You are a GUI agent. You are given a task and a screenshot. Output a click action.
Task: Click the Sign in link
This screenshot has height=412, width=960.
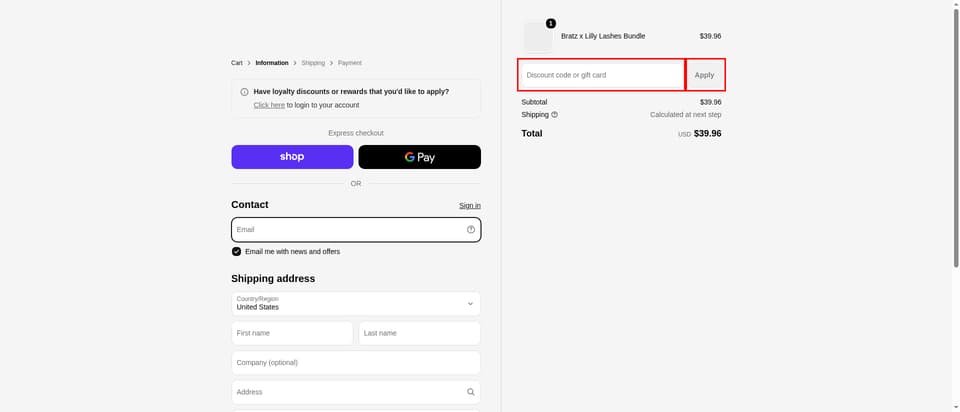[x=470, y=206]
